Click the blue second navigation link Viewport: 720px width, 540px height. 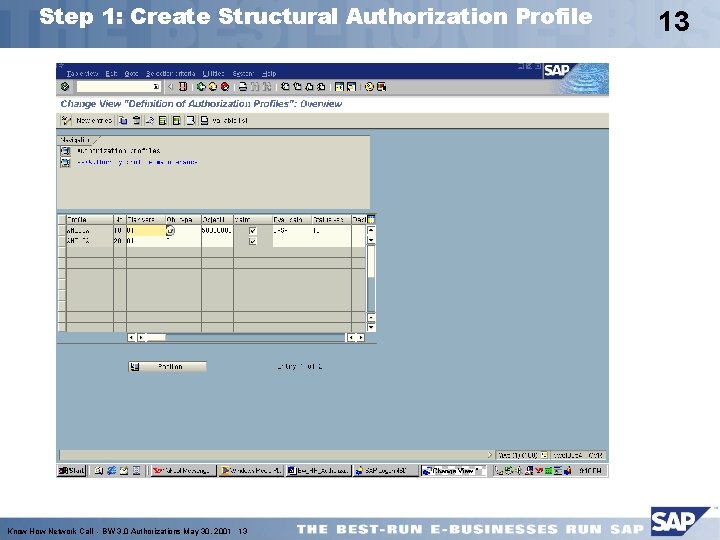(137, 162)
